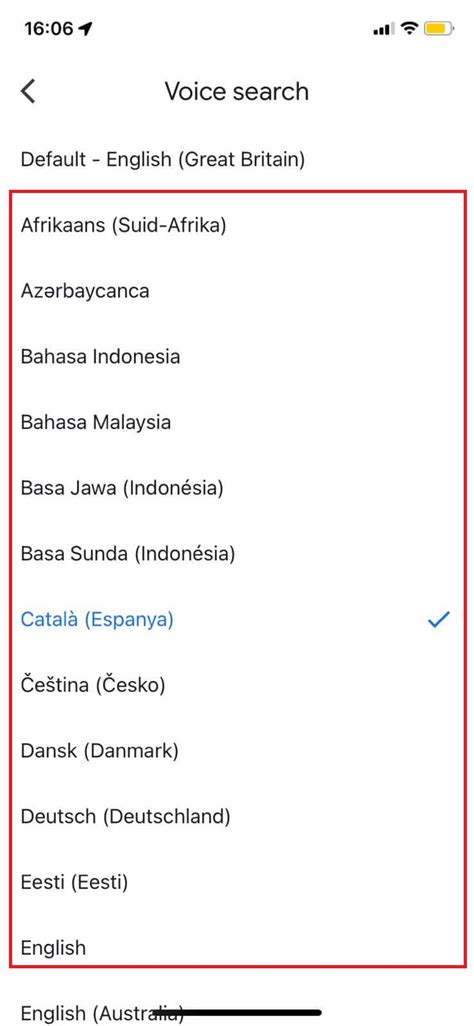Viewport: 474px width, 1026px height.
Task: Tap the selected Català (Espanya) entry
Action: [x=237, y=619]
